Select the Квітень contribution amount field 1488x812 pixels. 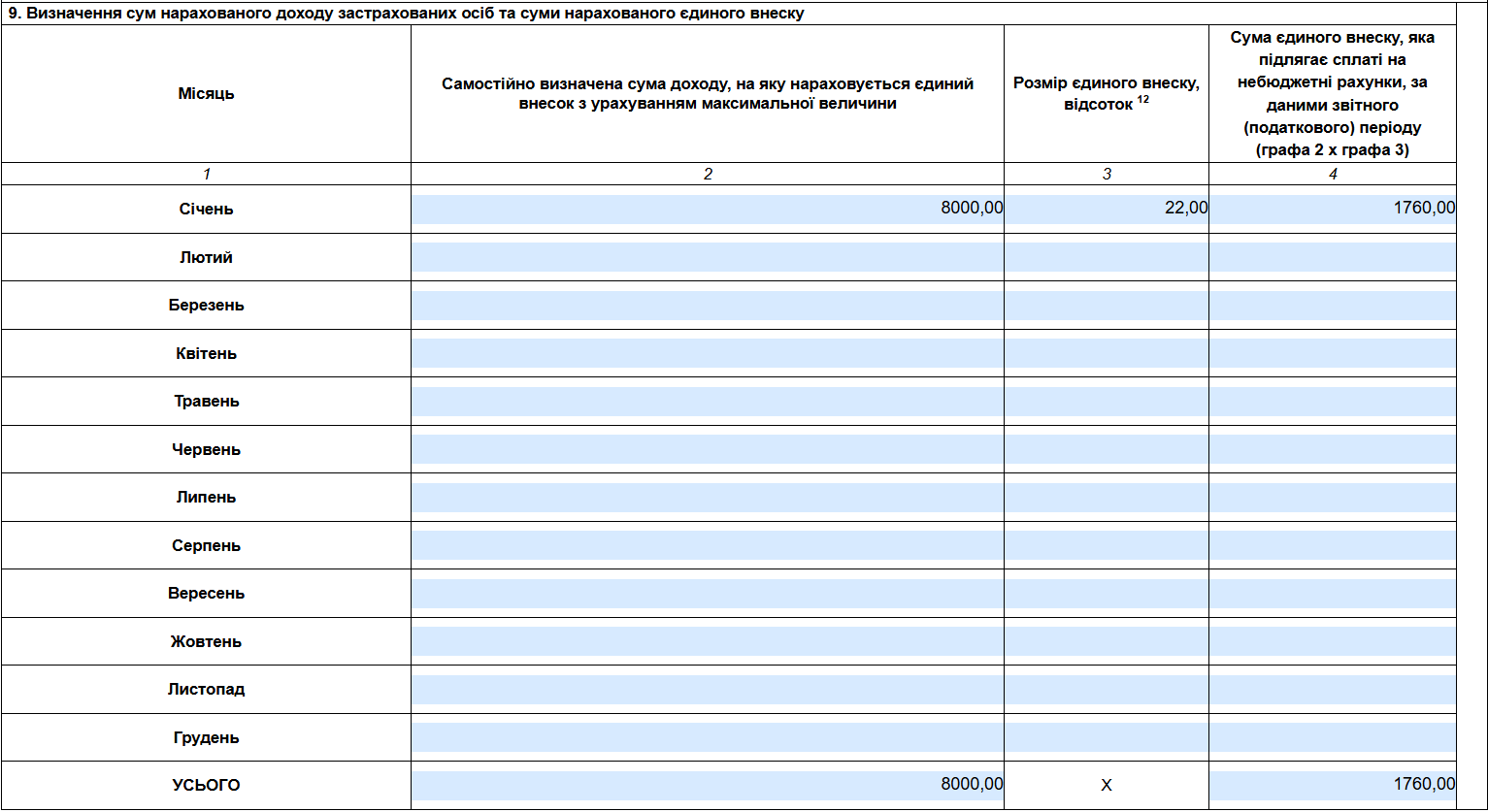point(1332,353)
